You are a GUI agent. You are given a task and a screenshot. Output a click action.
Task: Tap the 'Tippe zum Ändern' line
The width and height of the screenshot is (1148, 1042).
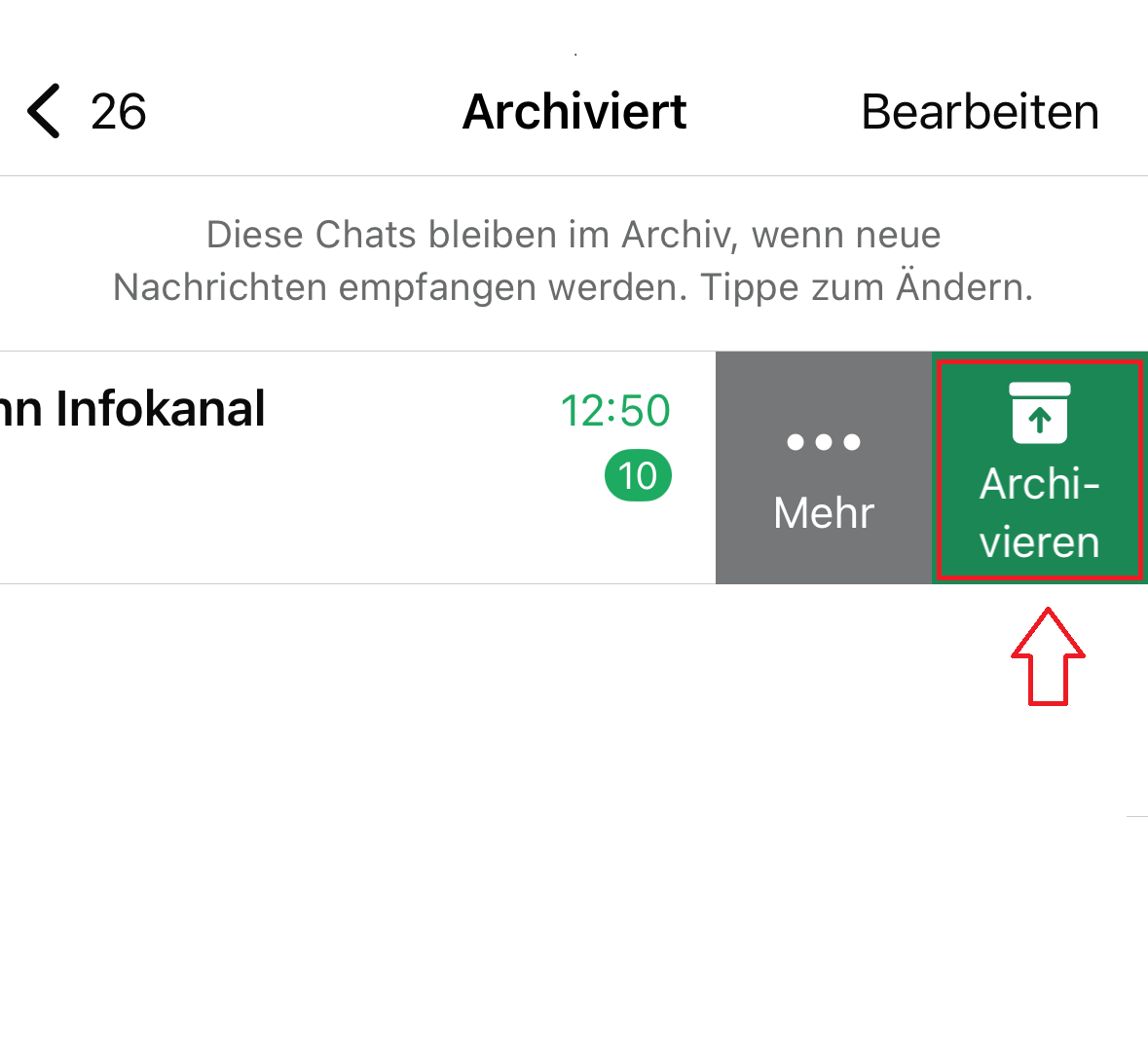866,288
